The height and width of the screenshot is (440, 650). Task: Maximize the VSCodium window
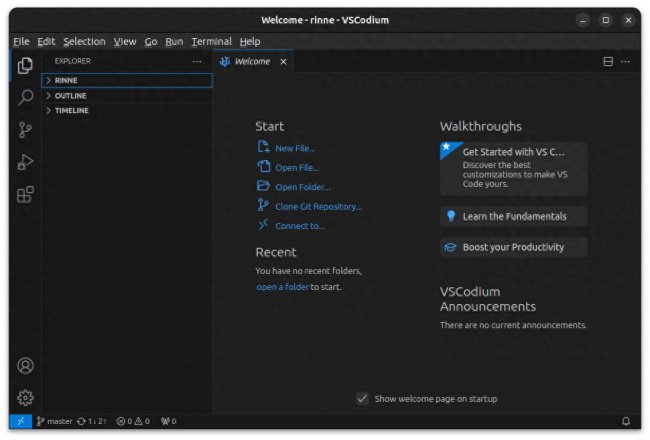(x=606, y=20)
